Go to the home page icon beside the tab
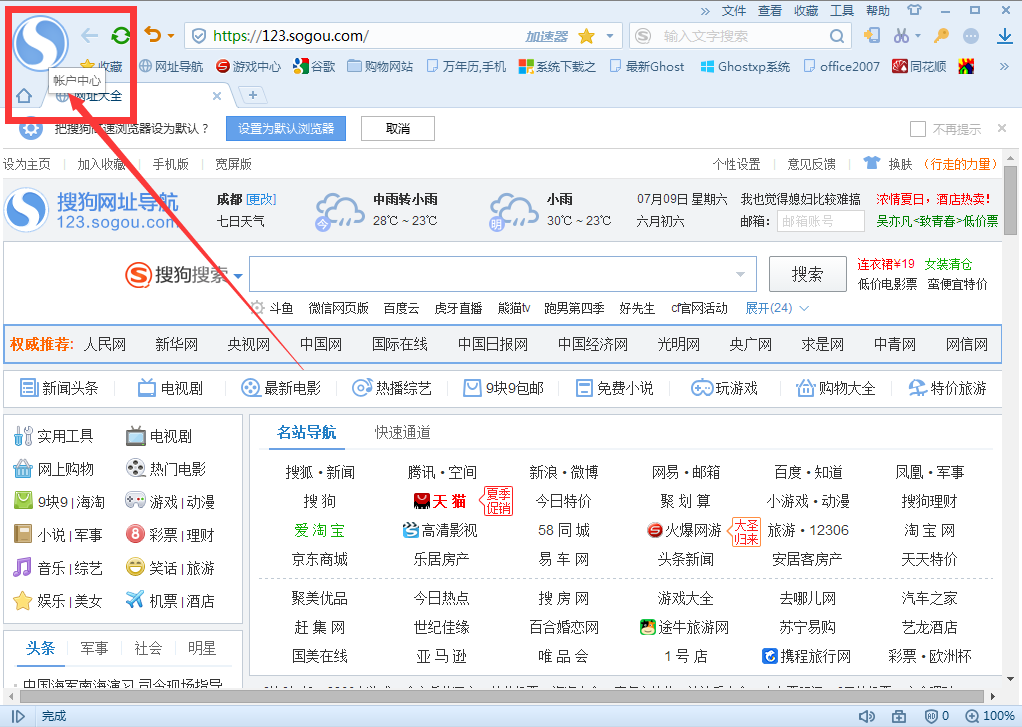The height and width of the screenshot is (727, 1022). 24,96
